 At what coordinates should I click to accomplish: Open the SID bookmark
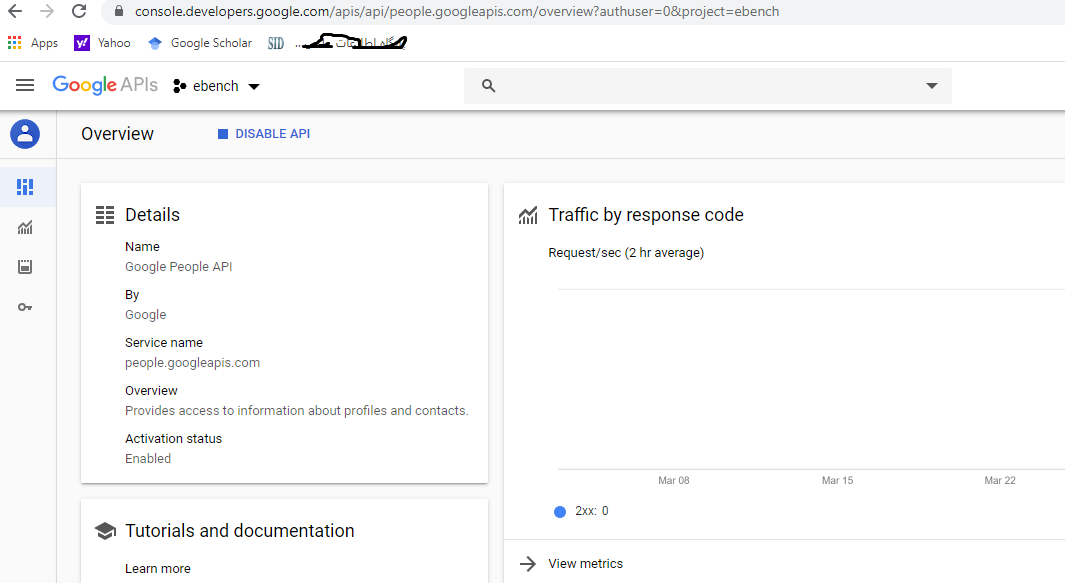(x=276, y=43)
